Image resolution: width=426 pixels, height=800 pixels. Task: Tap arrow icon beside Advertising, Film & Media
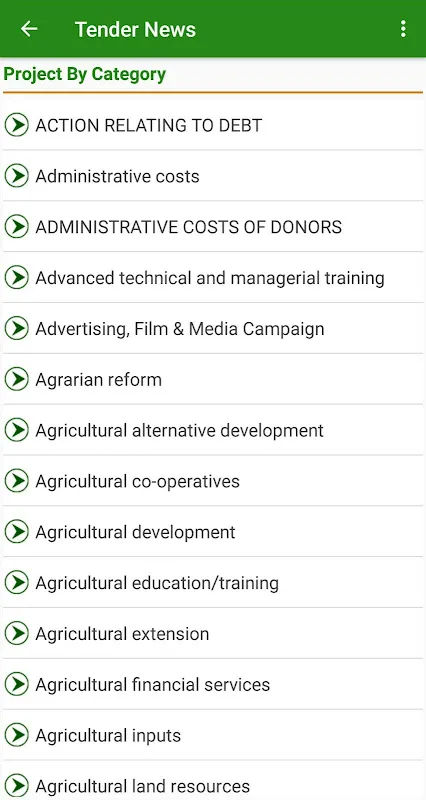pyautogui.click(x=17, y=329)
